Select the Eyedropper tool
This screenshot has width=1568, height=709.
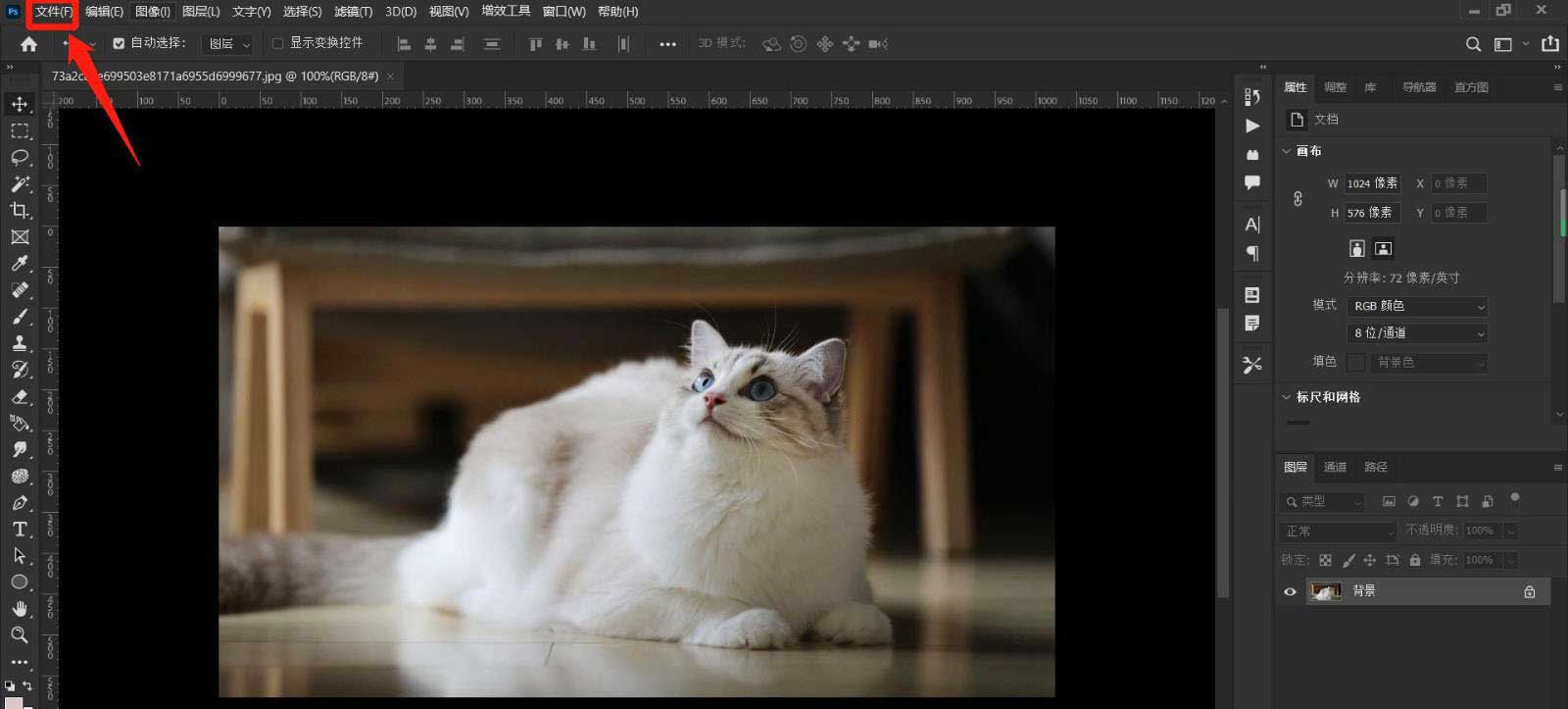tap(20, 263)
